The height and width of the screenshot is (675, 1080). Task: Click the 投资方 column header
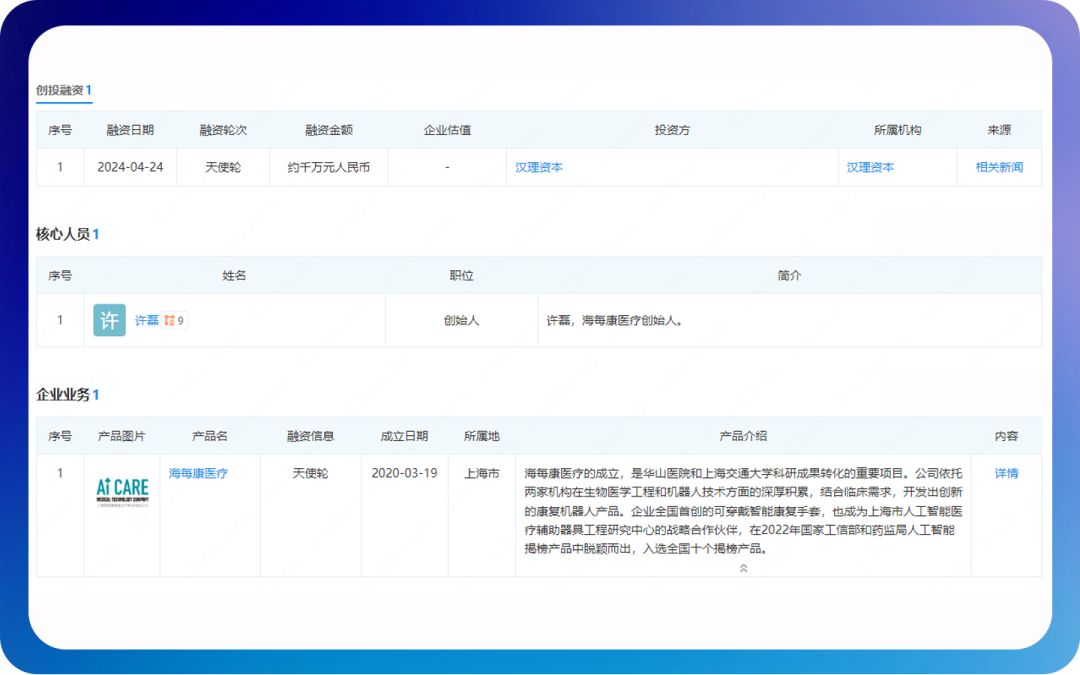tap(672, 130)
